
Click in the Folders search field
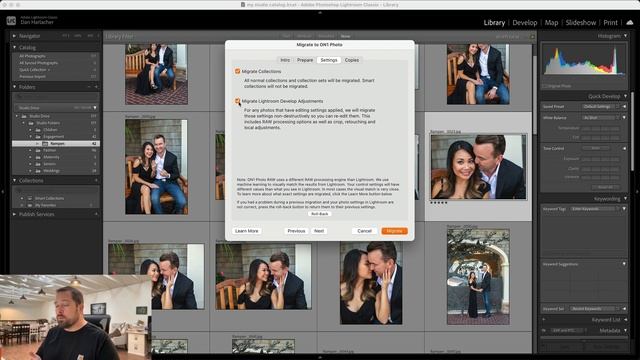pos(56,97)
